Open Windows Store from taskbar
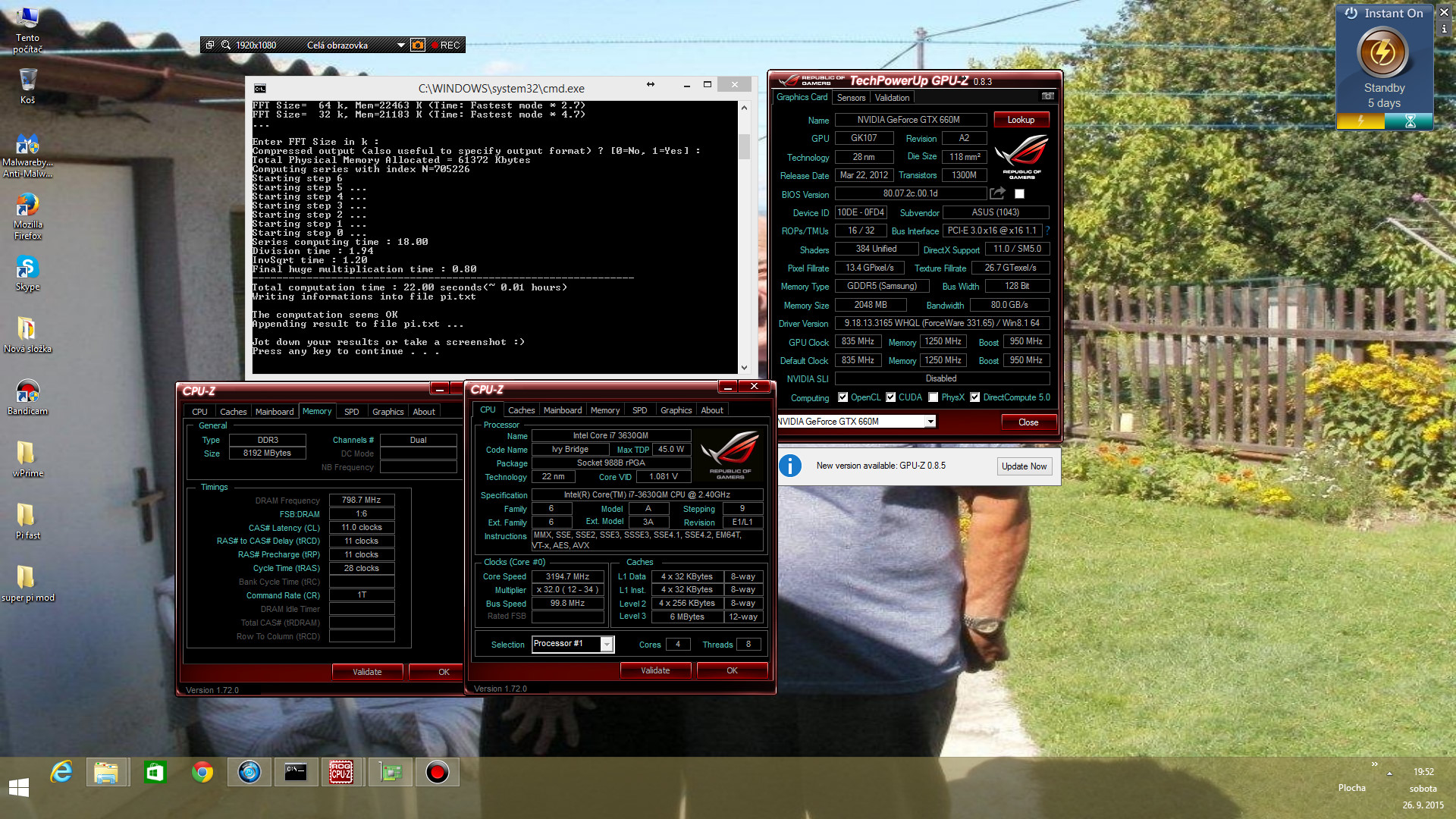Image resolution: width=1456 pixels, height=819 pixels. [155, 773]
